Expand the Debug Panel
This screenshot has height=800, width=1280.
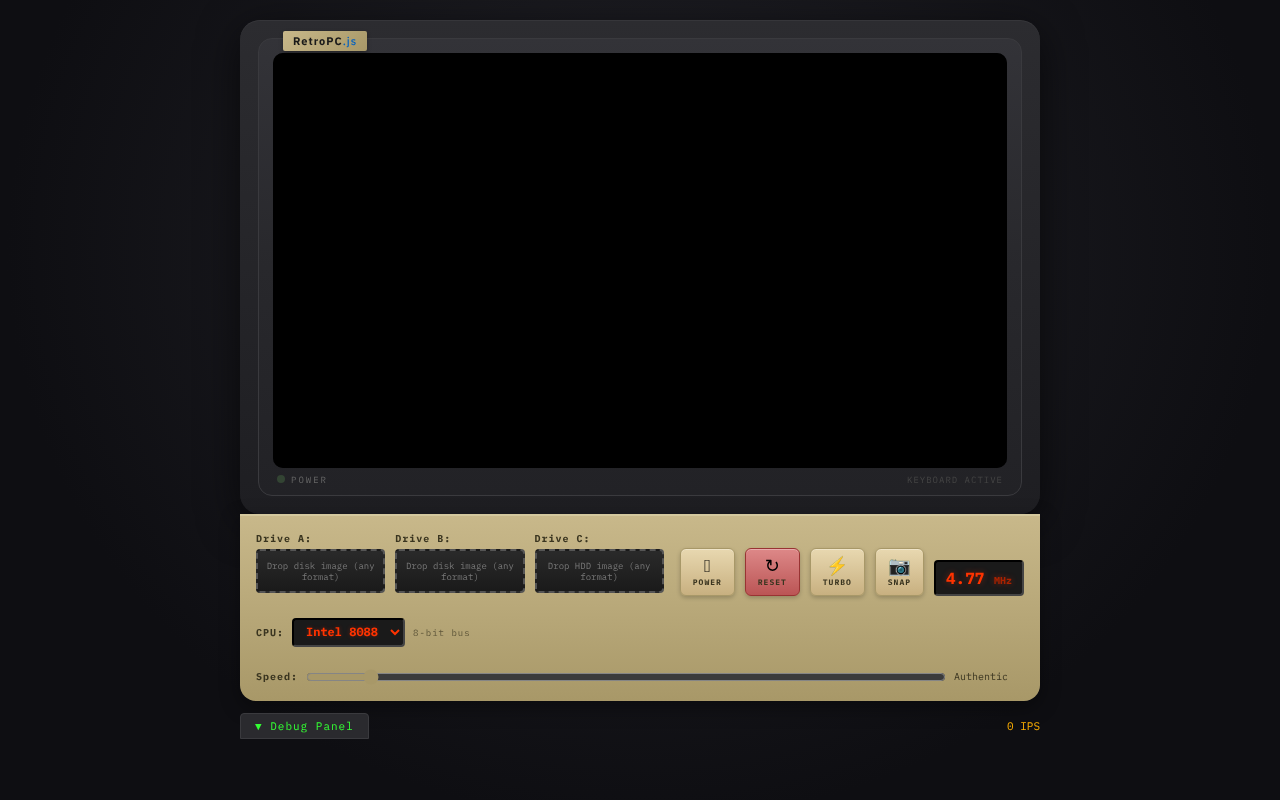pos(304,726)
